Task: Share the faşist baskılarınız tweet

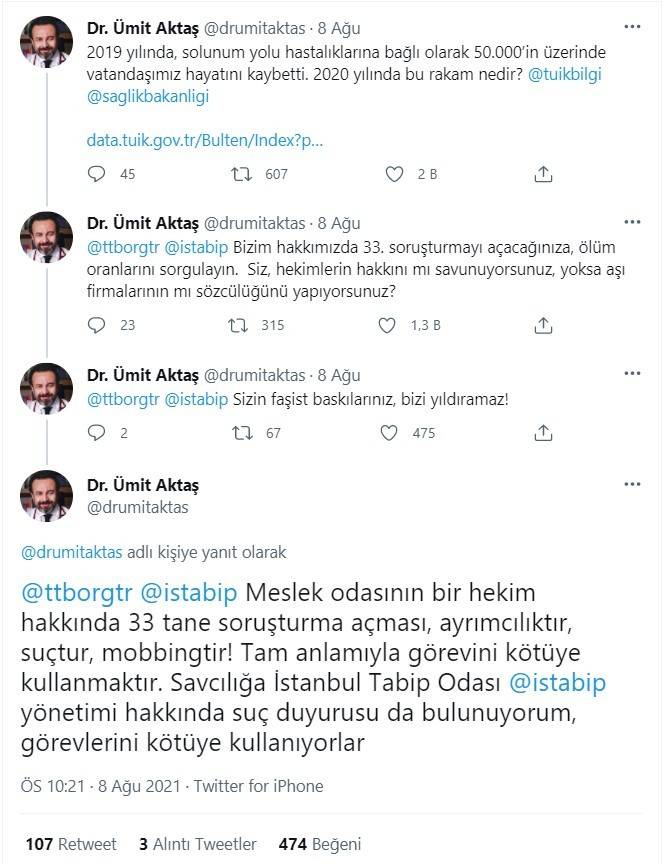Action: click(x=543, y=433)
